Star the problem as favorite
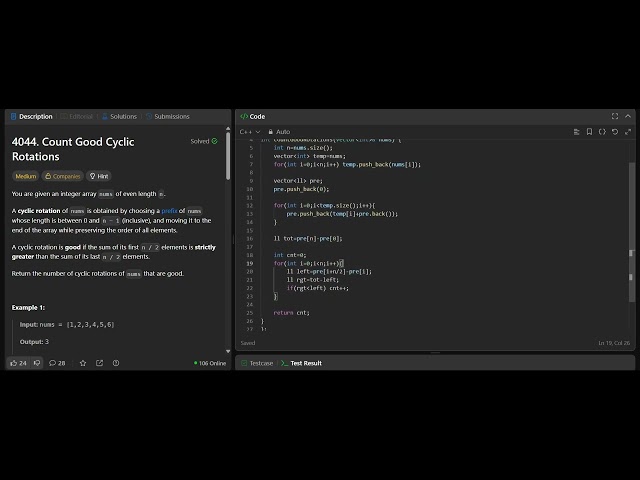Viewport: 640px width, 480px height. tap(83, 363)
